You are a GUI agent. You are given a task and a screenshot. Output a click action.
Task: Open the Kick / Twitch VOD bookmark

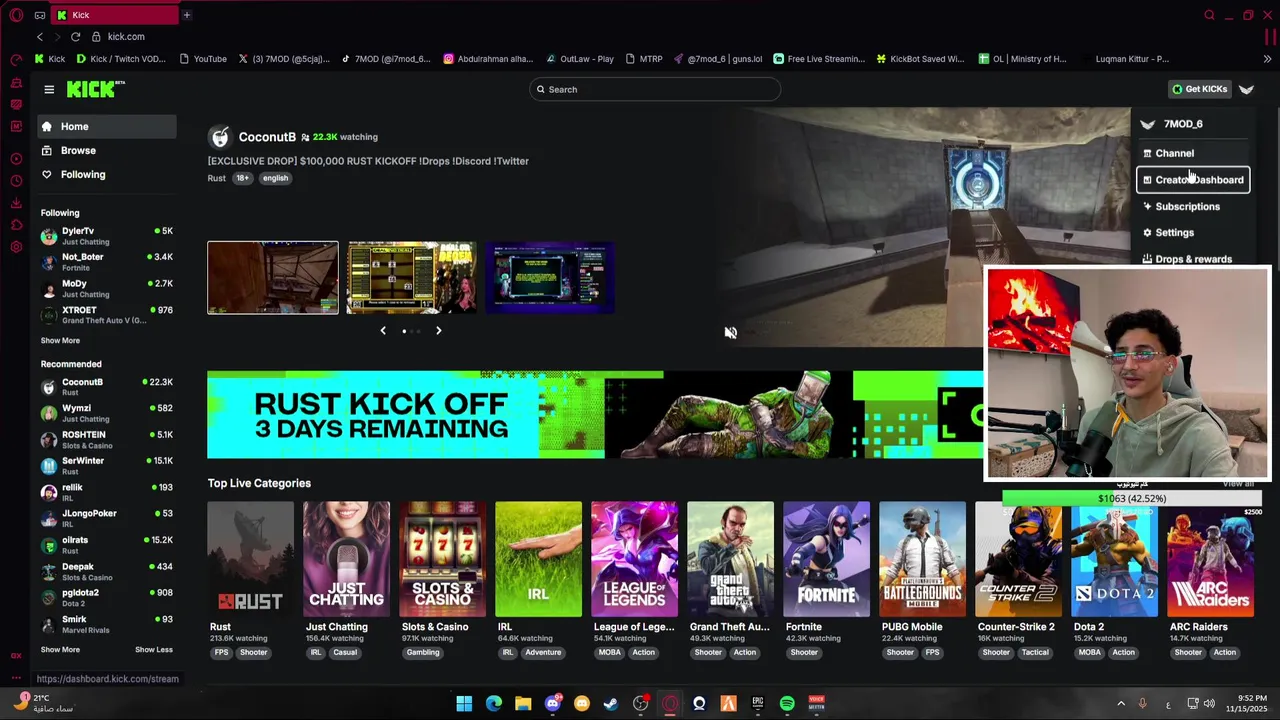click(121, 59)
